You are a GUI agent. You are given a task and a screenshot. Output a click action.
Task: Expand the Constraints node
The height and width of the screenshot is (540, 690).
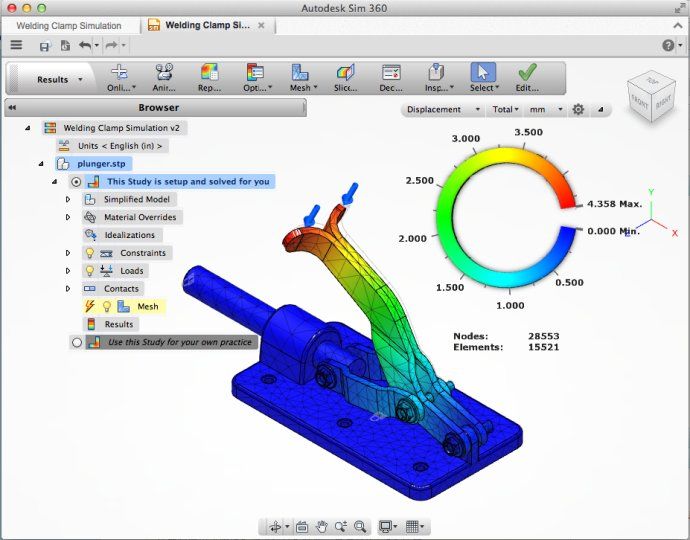click(x=68, y=253)
